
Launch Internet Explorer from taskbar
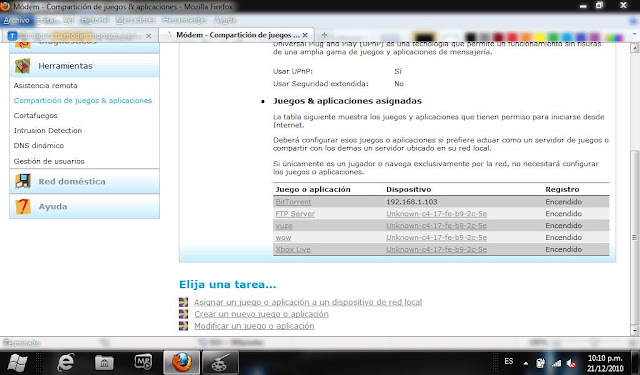coord(66,362)
